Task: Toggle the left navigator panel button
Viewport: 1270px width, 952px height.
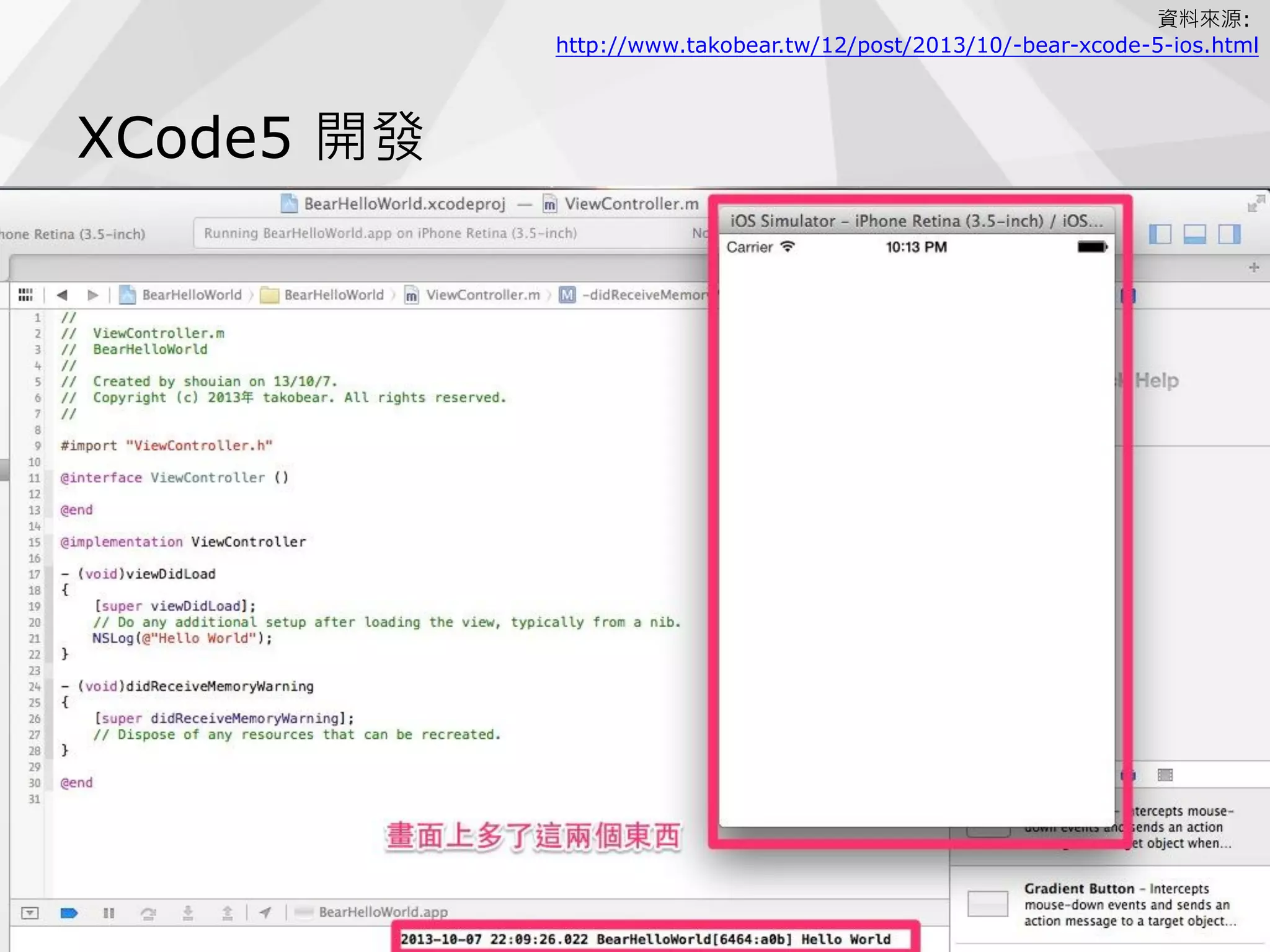Action: click(x=1160, y=234)
